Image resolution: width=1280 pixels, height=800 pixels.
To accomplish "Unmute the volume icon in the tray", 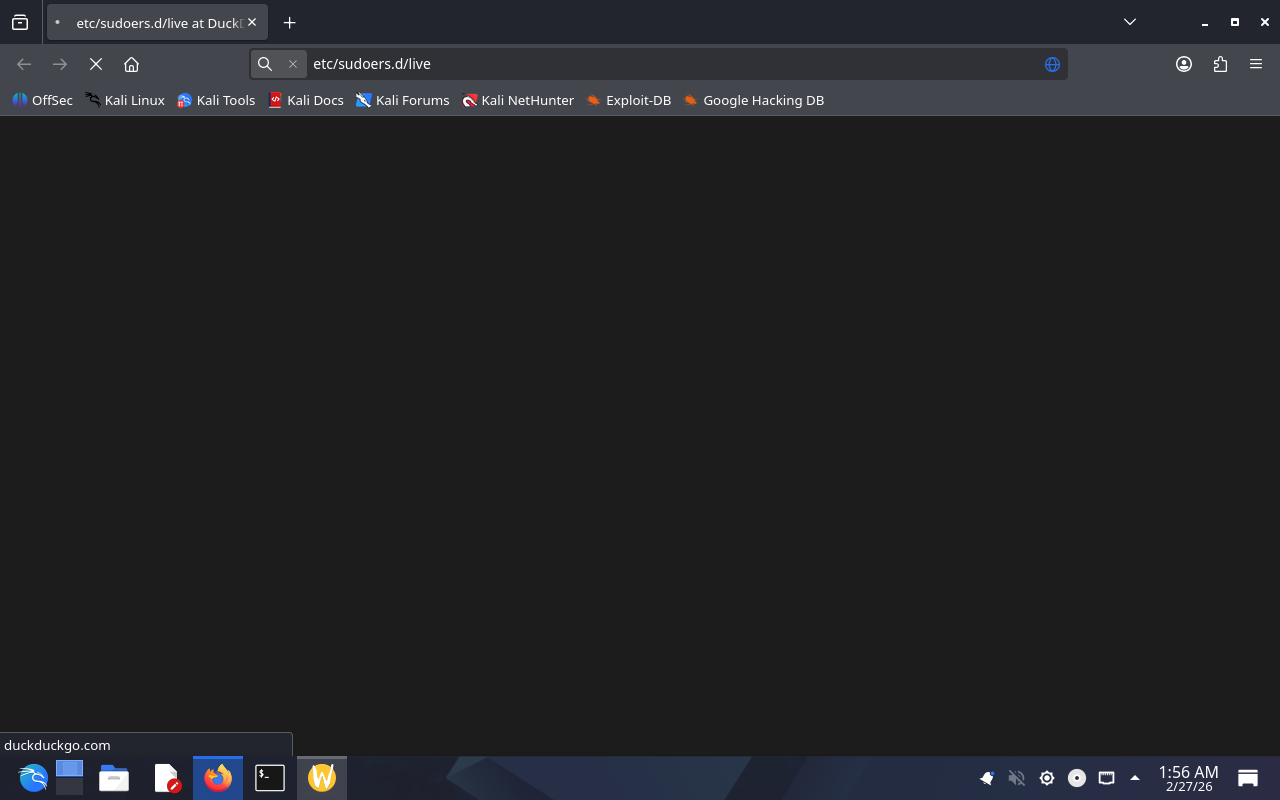I will (1017, 778).
